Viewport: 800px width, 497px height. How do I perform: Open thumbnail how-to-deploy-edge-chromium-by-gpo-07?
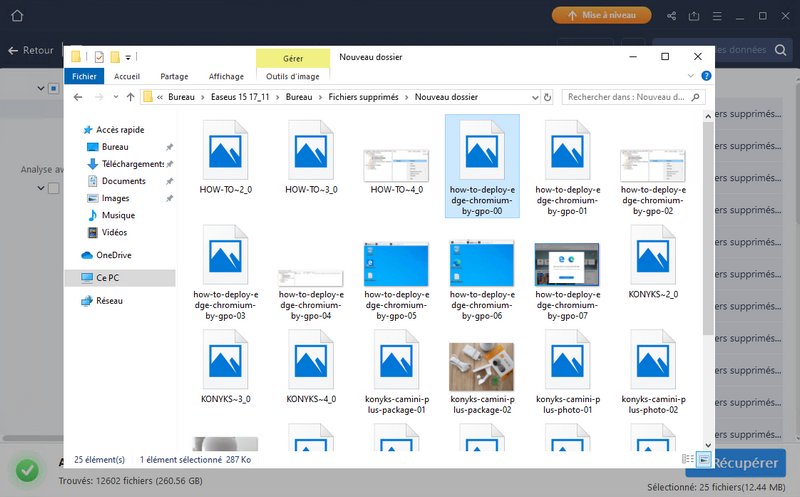pyautogui.click(x=567, y=264)
